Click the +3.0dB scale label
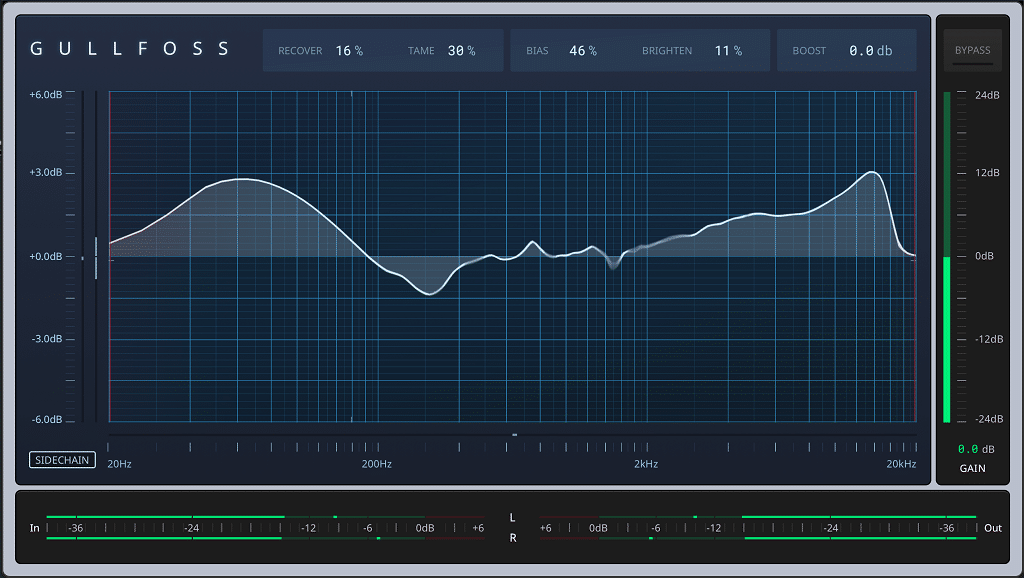 click(x=46, y=172)
